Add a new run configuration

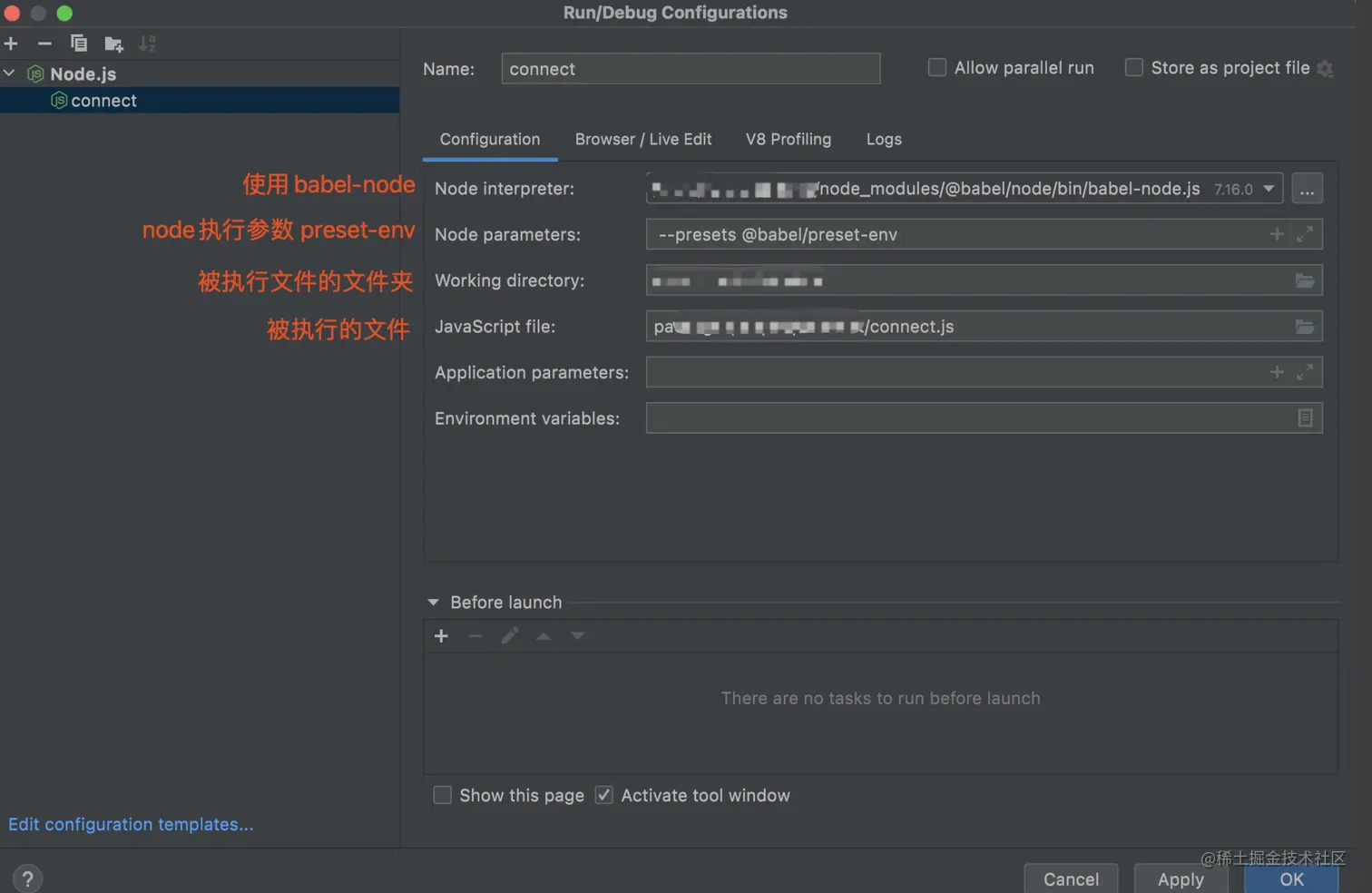[x=12, y=44]
